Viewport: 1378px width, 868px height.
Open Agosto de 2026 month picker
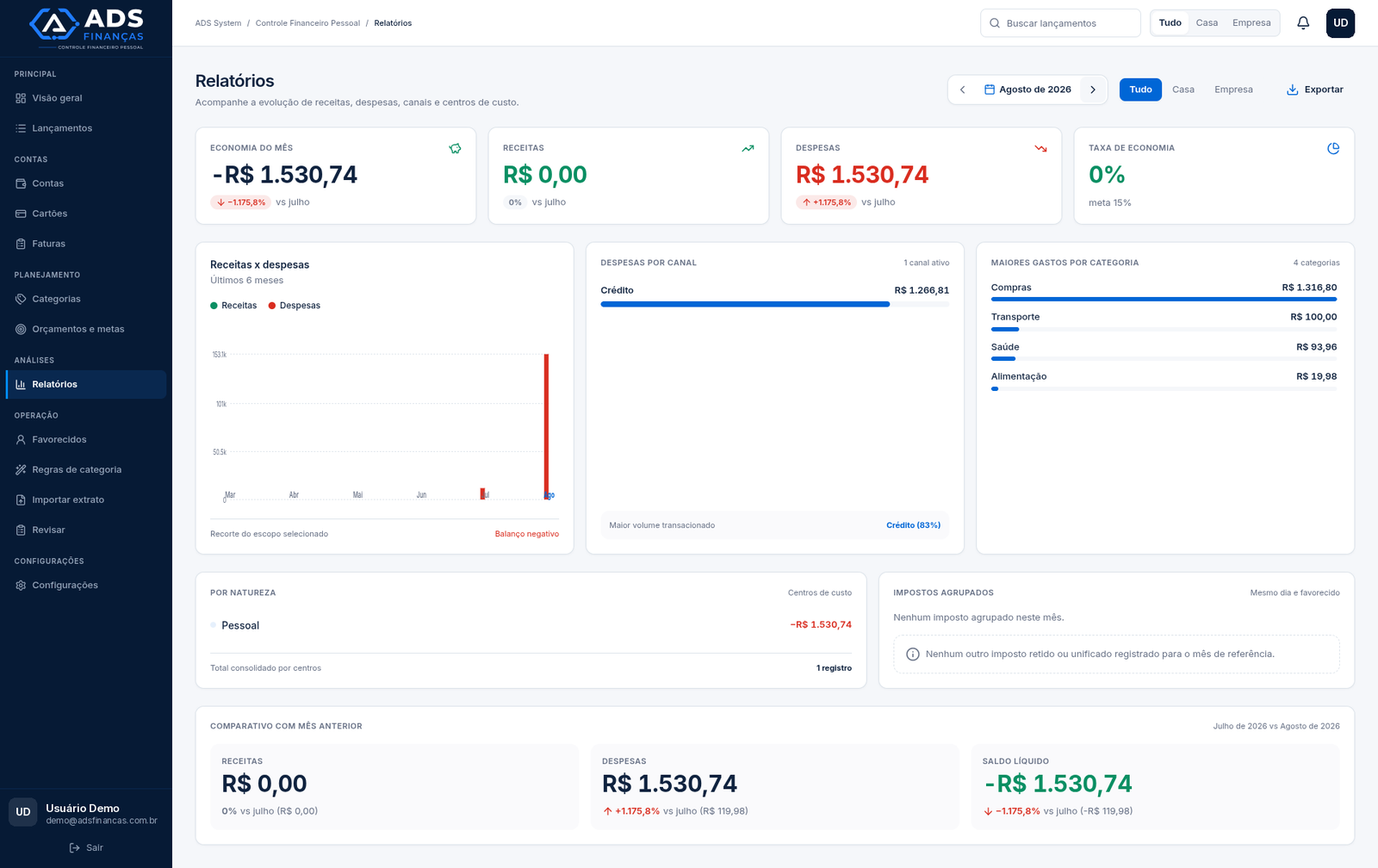tap(1027, 90)
